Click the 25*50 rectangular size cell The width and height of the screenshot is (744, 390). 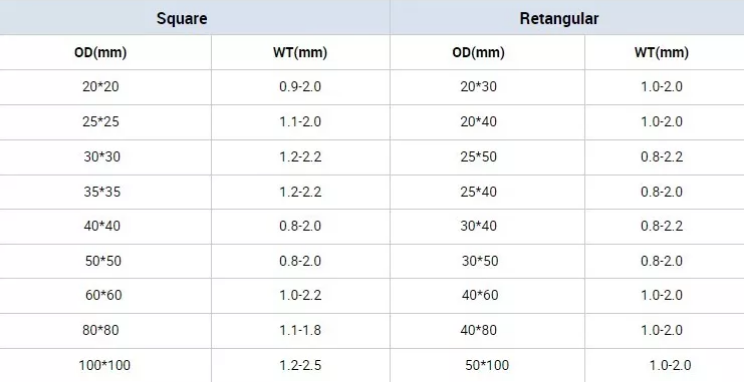pyautogui.click(x=478, y=157)
